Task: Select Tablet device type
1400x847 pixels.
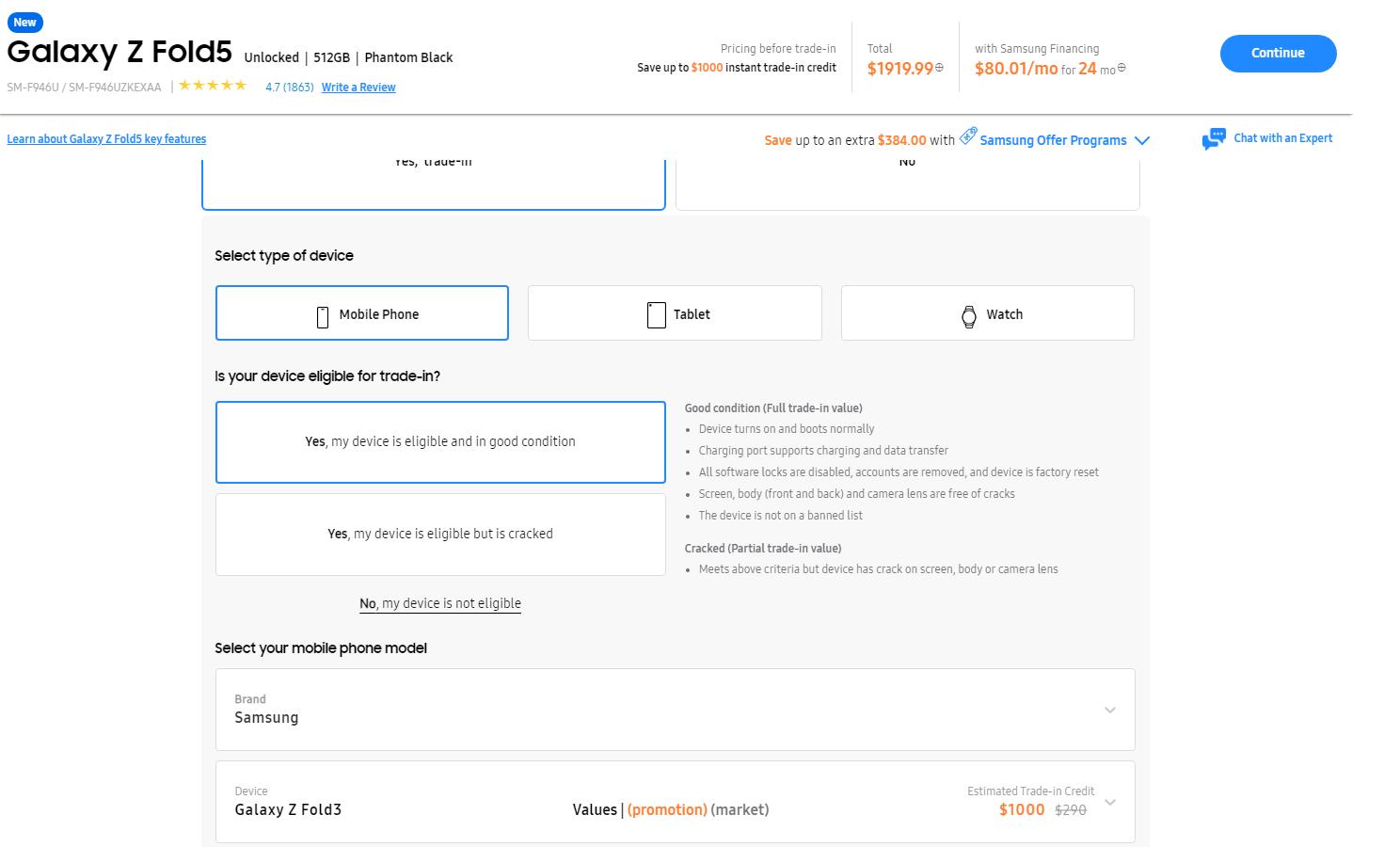Action: (675, 313)
